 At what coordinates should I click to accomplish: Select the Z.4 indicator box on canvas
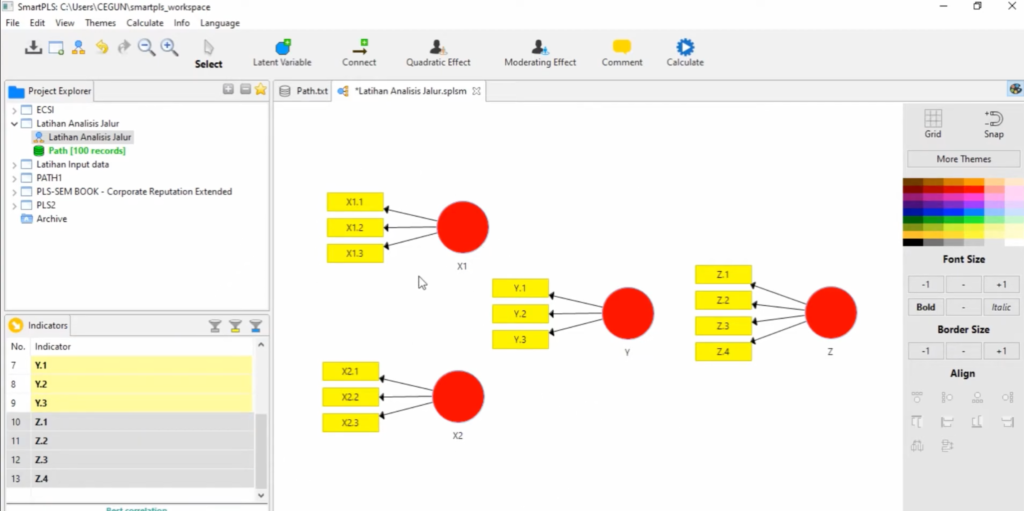pos(723,352)
